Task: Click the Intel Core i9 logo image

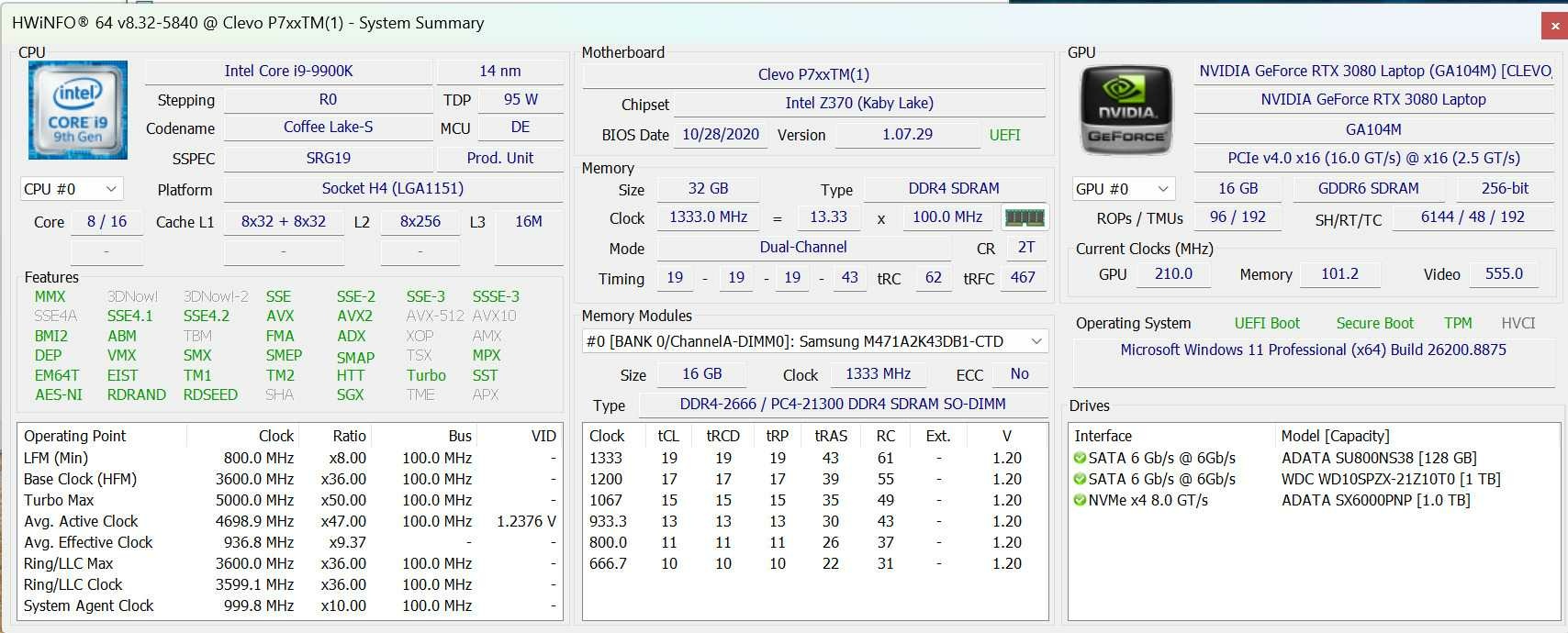Action: [77, 112]
